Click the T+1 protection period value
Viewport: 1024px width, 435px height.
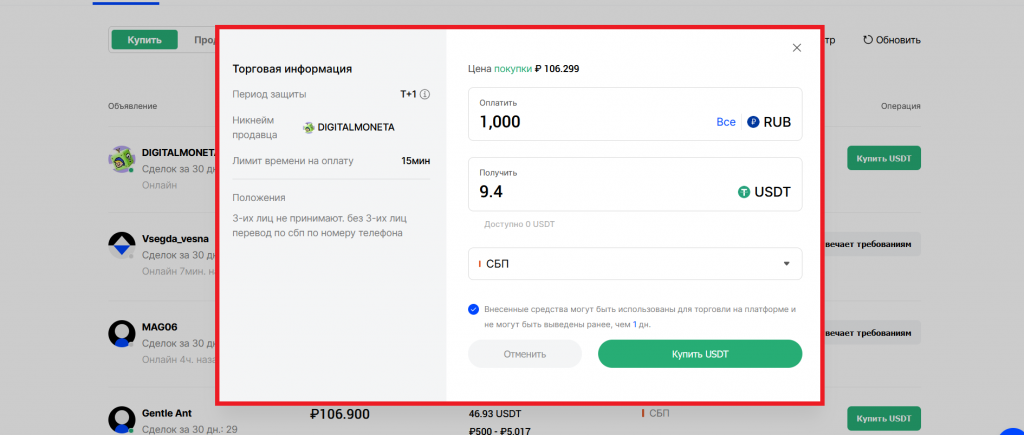point(408,94)
